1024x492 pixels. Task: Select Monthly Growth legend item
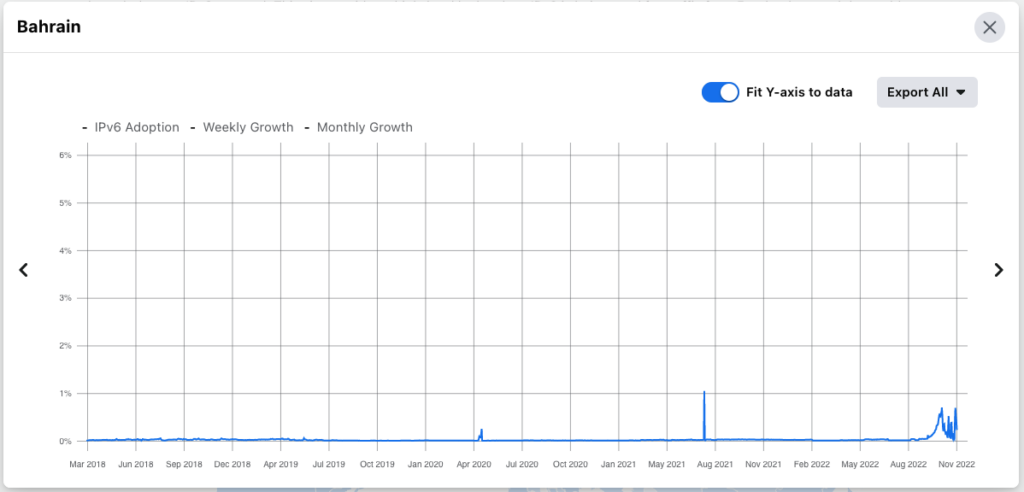coord(364,127)
